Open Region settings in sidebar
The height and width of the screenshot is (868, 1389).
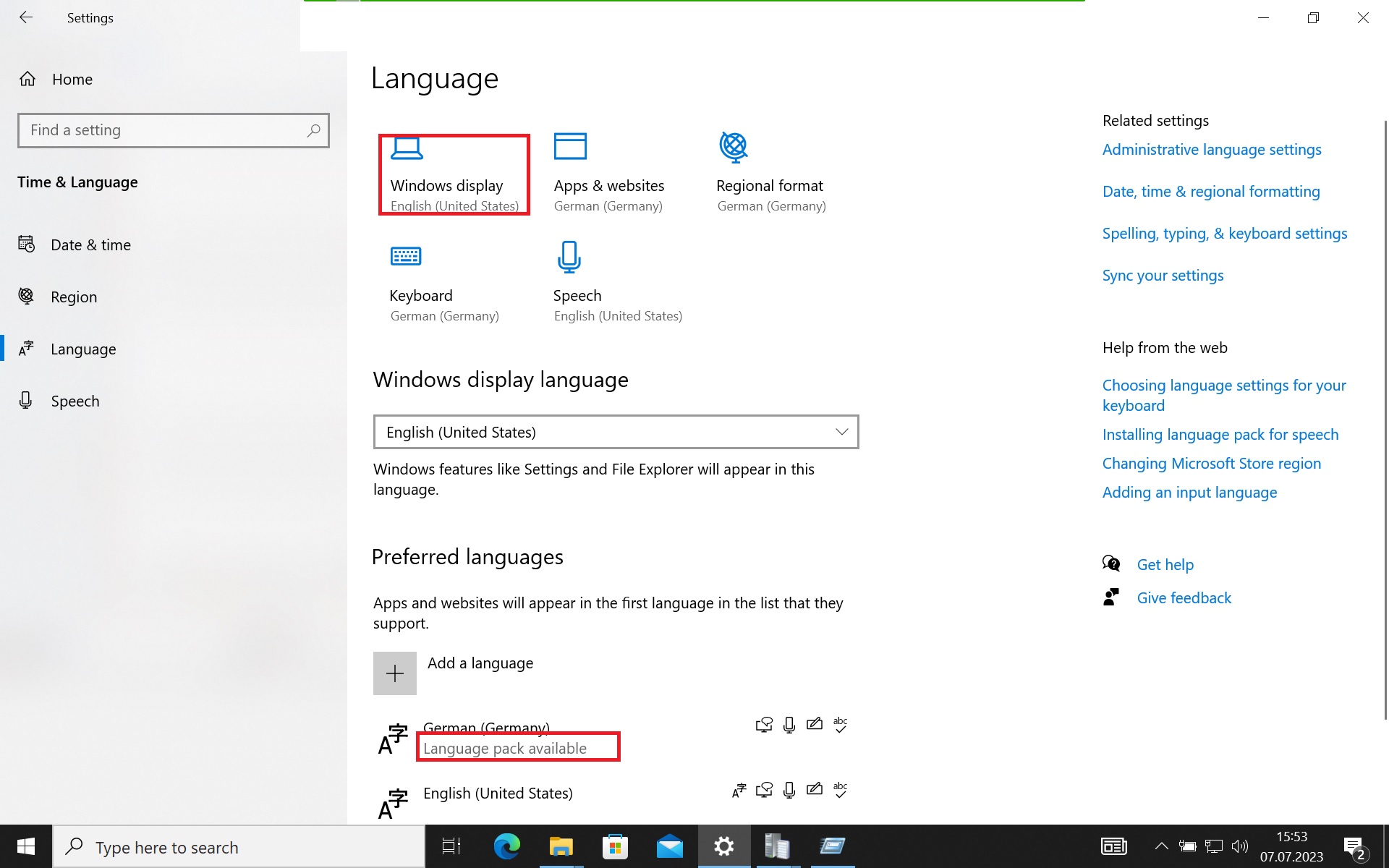click(x=74, y=296)
